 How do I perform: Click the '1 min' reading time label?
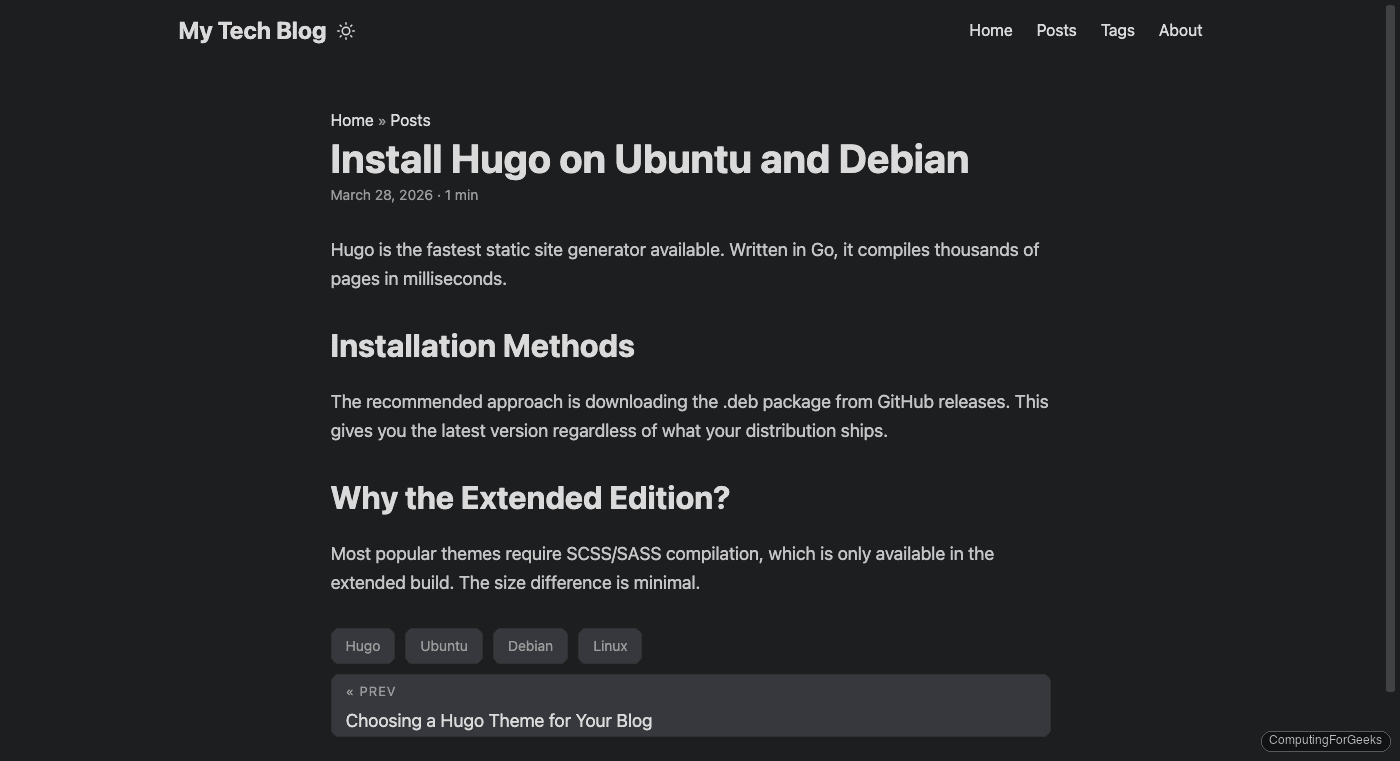(x=462, y=195)
